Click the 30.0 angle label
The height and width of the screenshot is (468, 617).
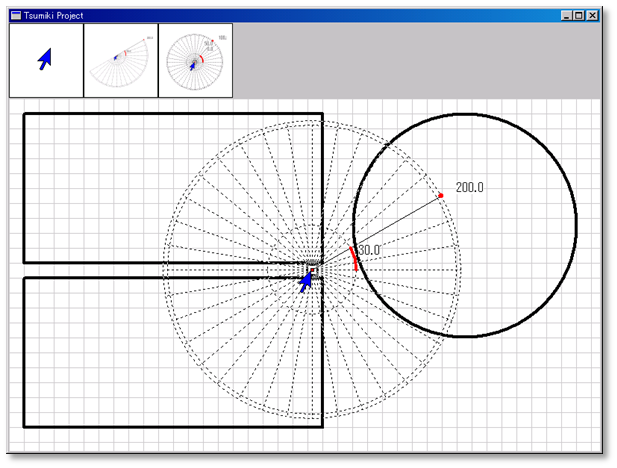369,249
